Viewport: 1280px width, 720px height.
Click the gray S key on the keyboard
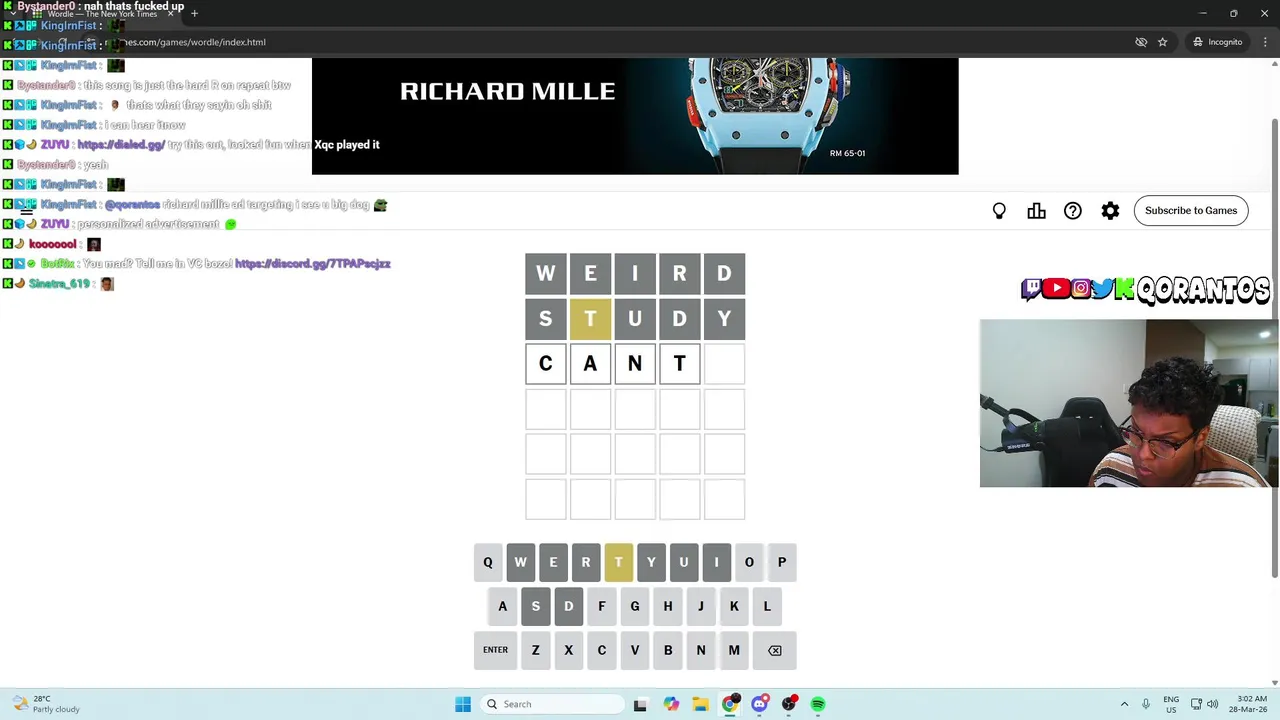click(x=535, y=606)
